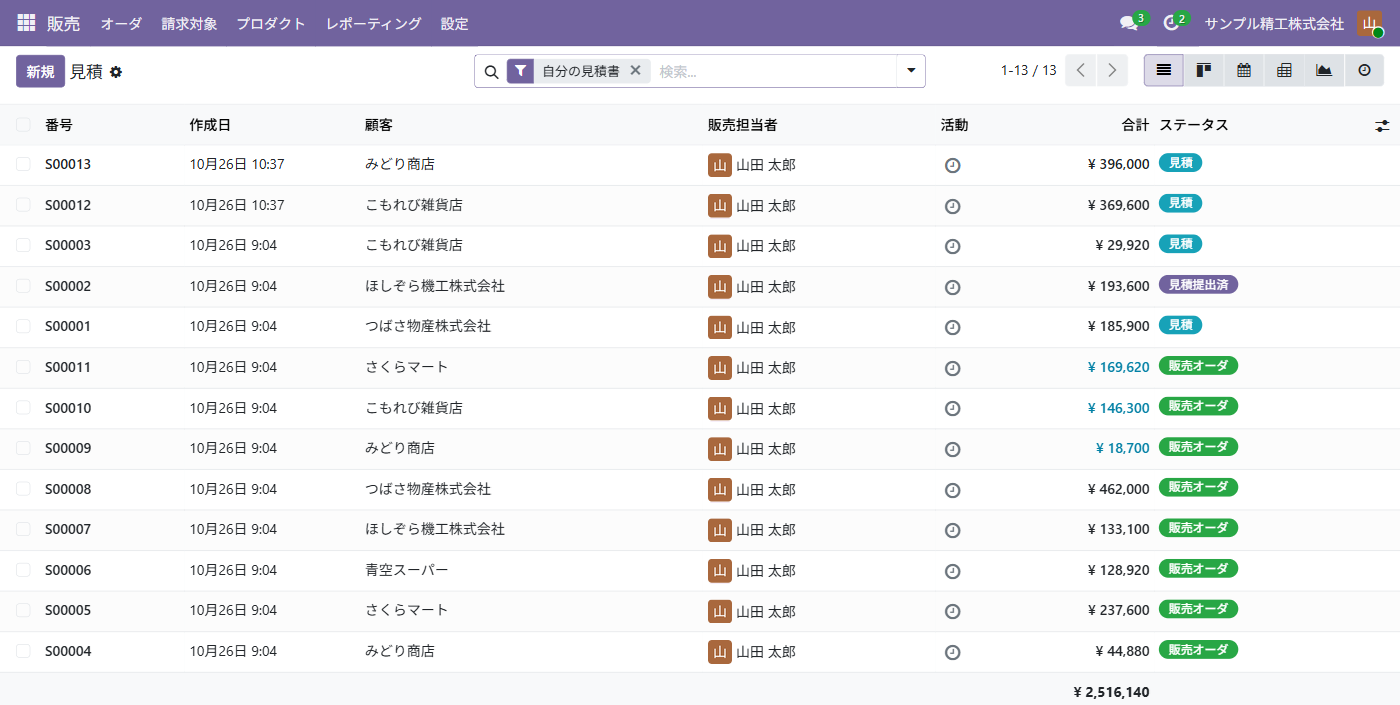This screenshot has height=705, width=1400.
Task: Check the box for order S00002
Action: 23,286
